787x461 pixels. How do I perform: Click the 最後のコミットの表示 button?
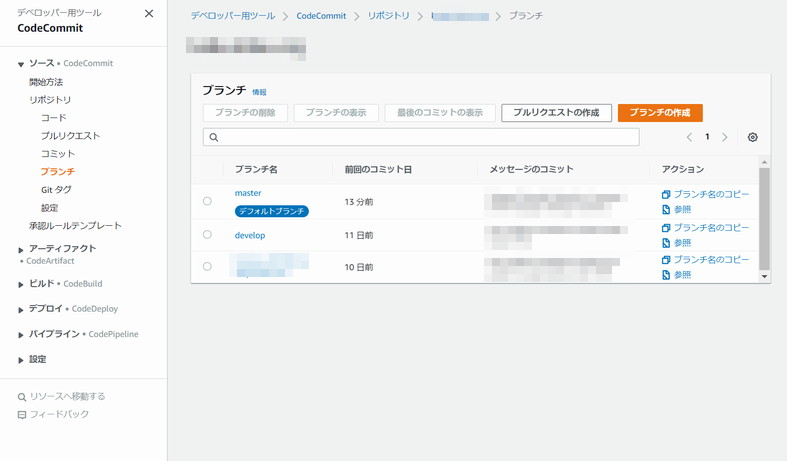(x=440, y=112)
